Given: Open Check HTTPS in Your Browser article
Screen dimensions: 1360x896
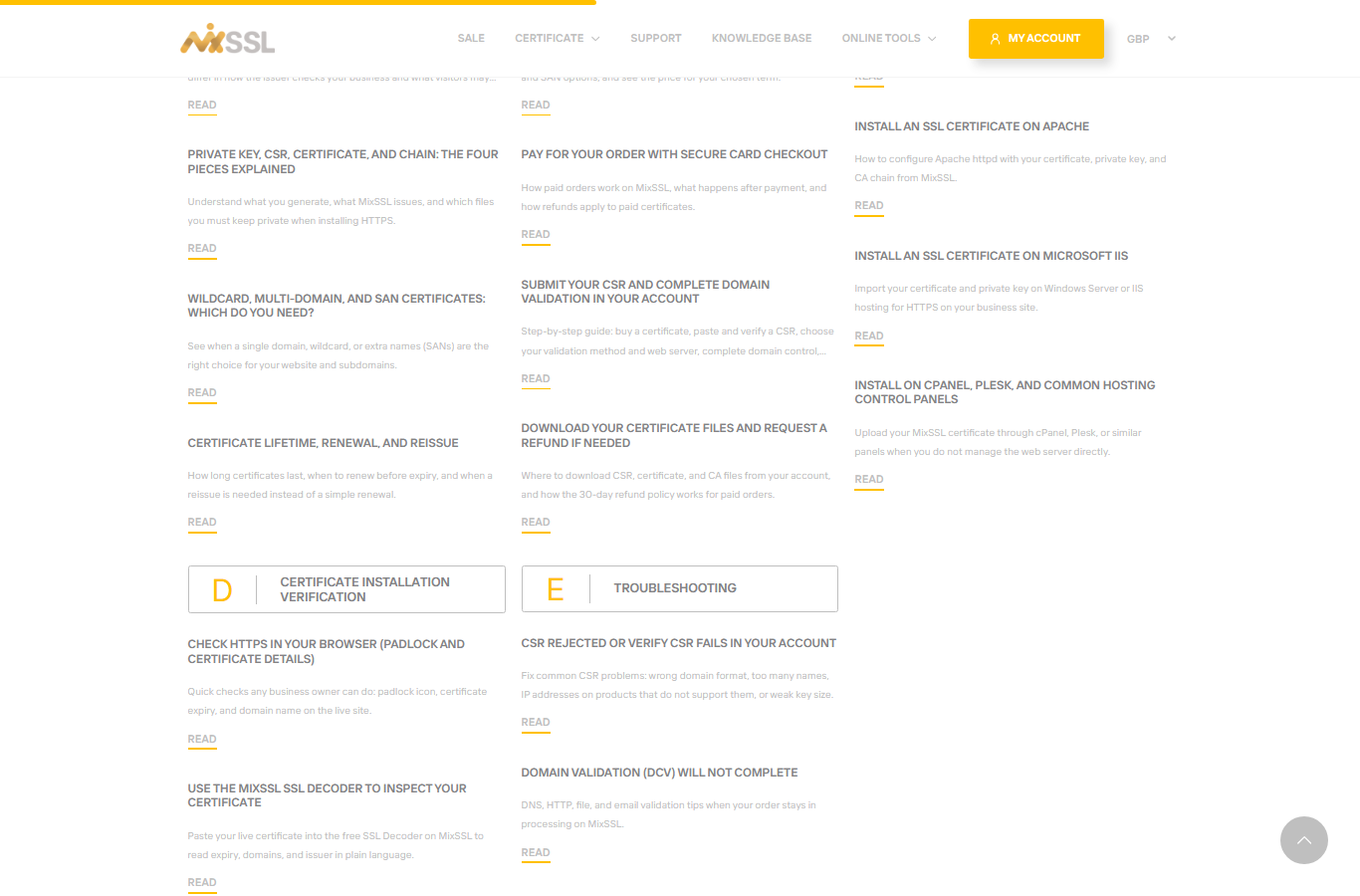Looking at the screenshot, I should click(326, 651).
